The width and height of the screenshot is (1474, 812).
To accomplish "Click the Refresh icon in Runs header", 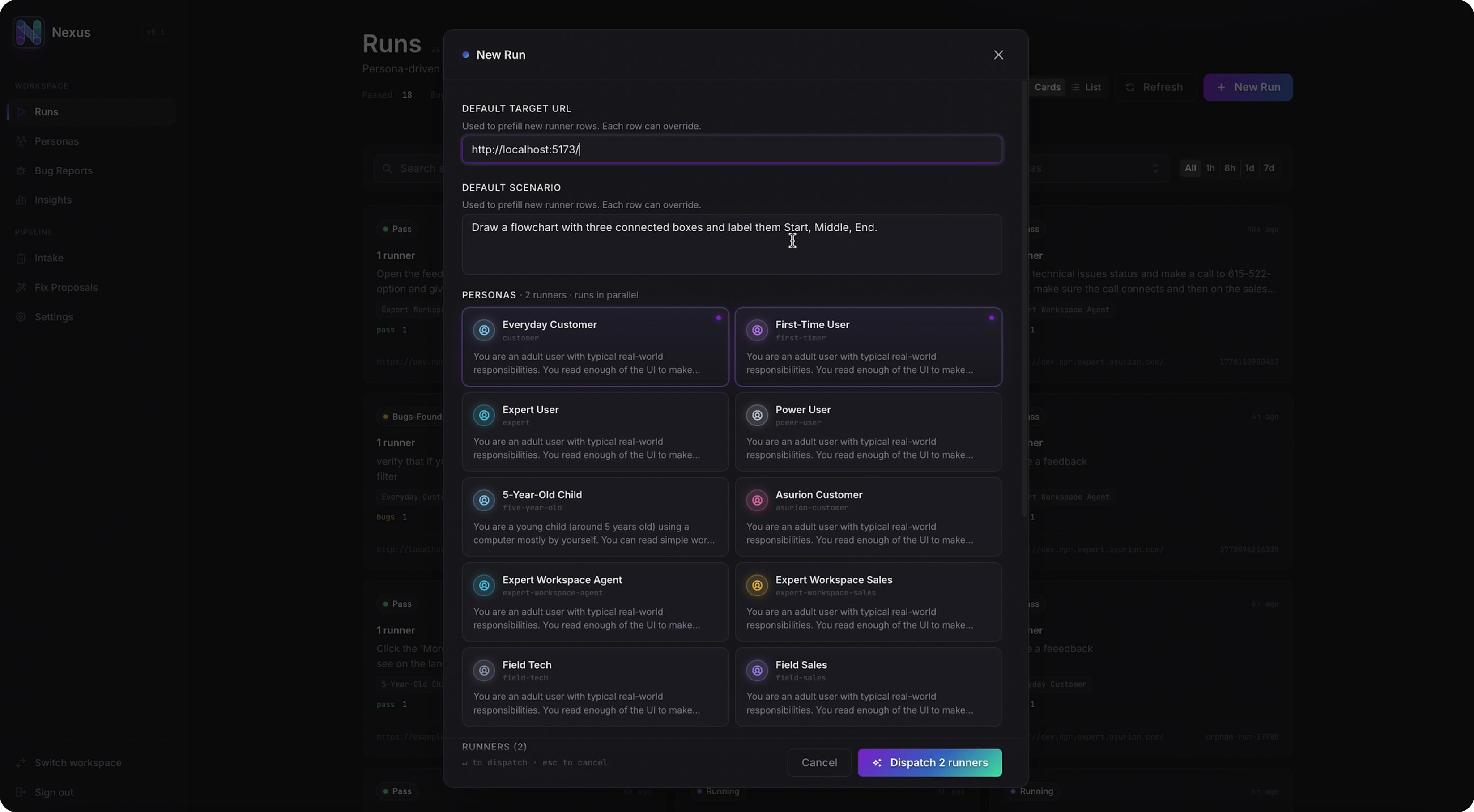I will click(x=1130, y=88).
